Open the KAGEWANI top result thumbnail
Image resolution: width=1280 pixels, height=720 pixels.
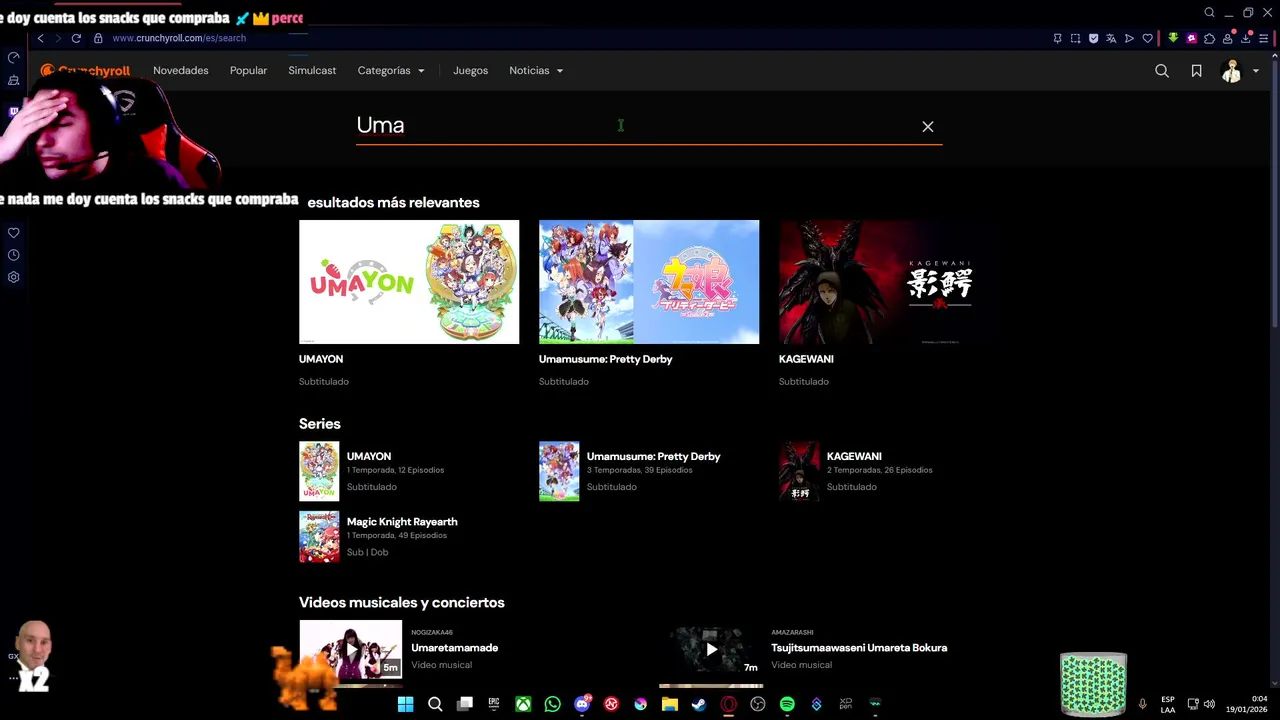[x=889, y=282]
